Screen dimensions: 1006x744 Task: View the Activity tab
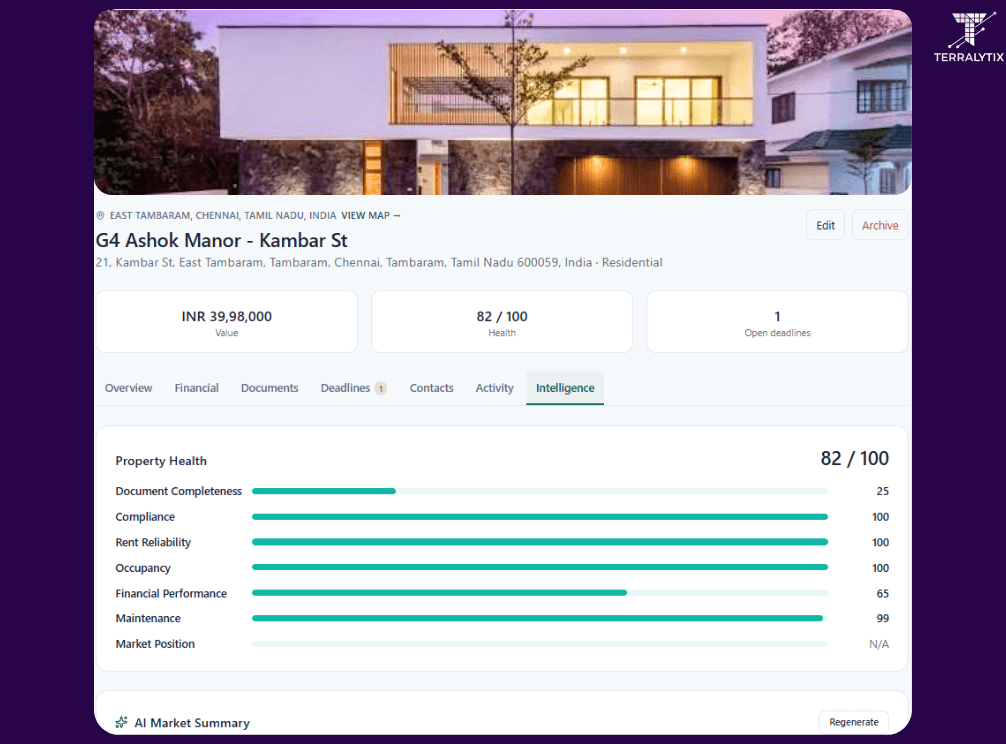pyautogui.click(x=494, y=388)
